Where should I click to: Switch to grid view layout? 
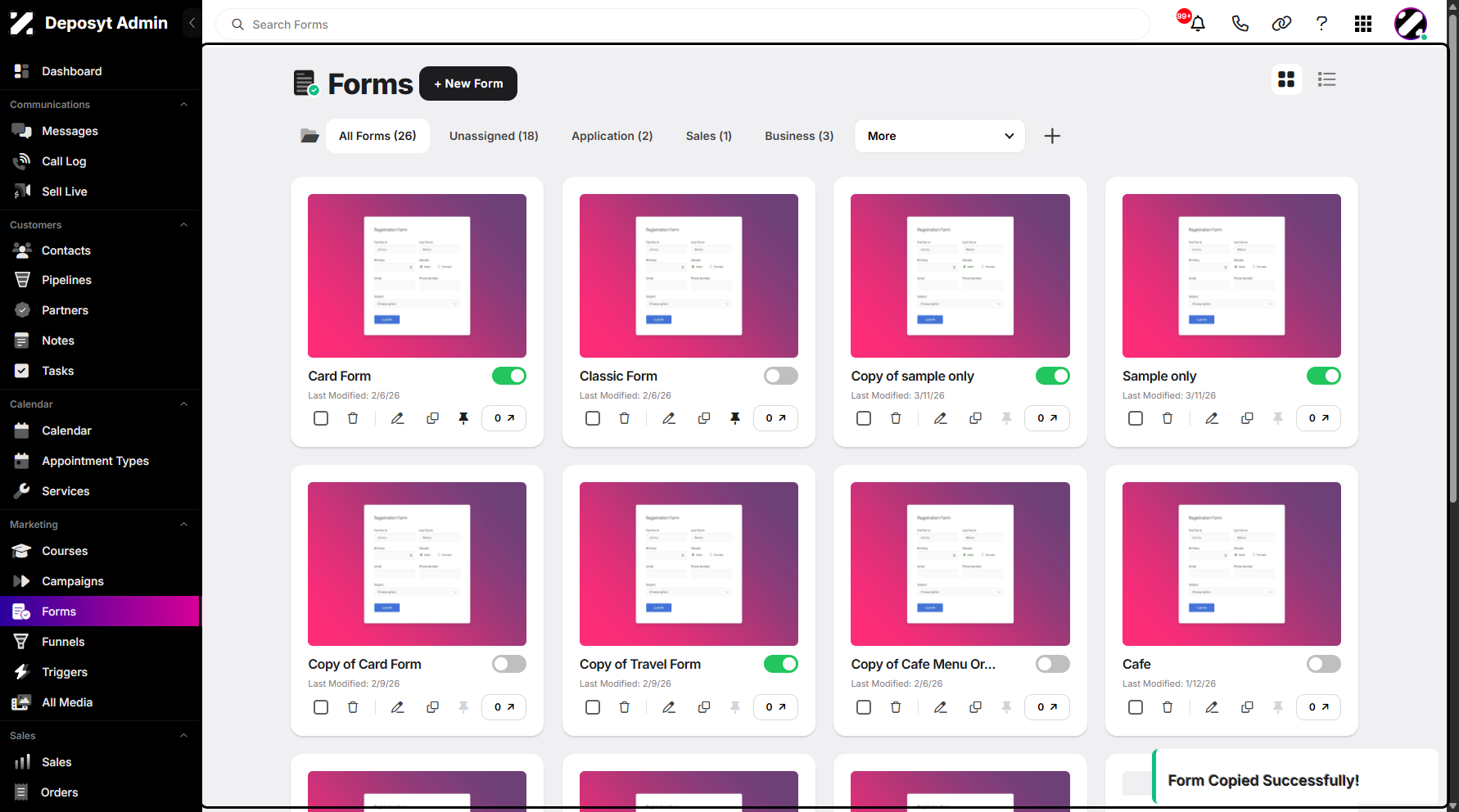pyautogui.click(x=1286, y=79)
